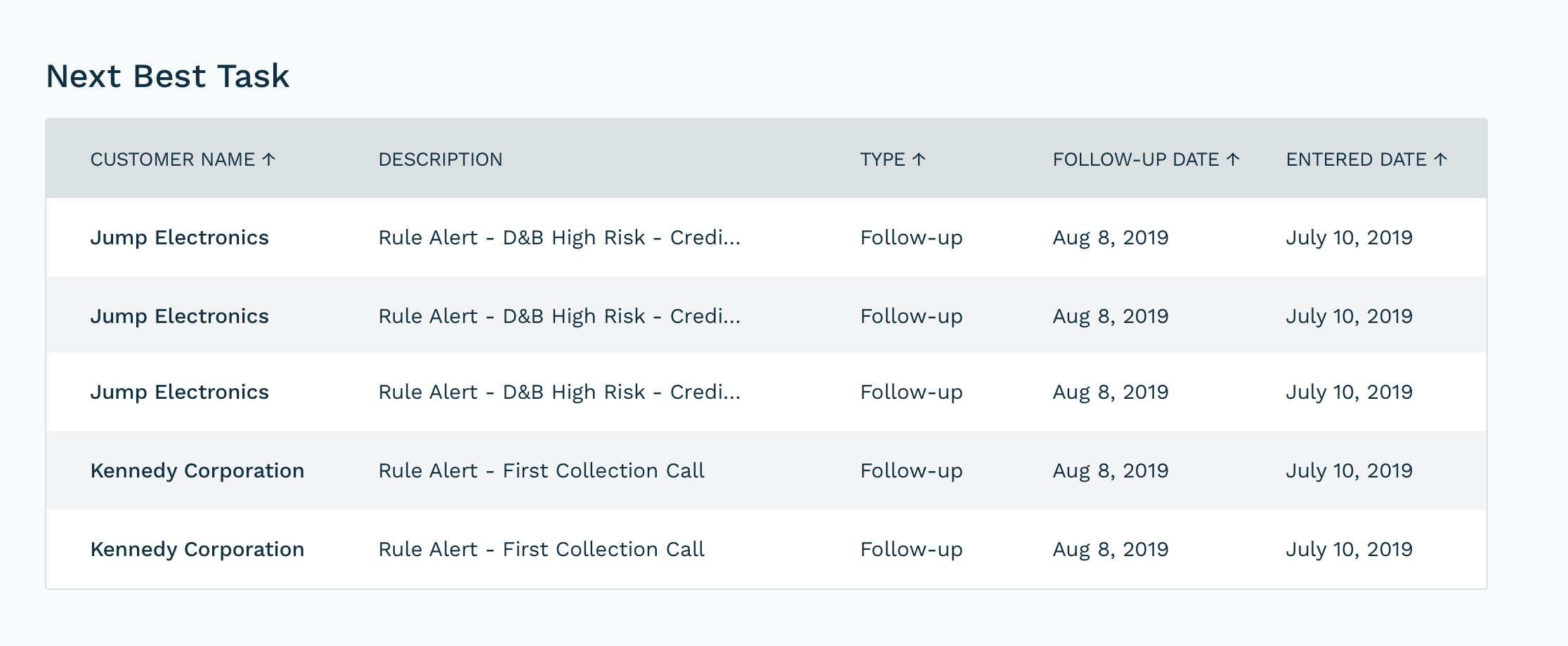1568x646 pixels.
Task: Click the Entered Date sort arrow
Action: click(x=1441, y=159)
